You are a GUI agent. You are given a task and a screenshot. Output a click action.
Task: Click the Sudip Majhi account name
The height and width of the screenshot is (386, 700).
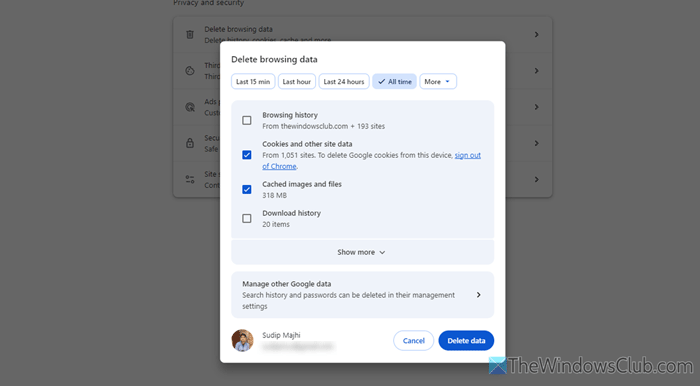click(281, 335)
